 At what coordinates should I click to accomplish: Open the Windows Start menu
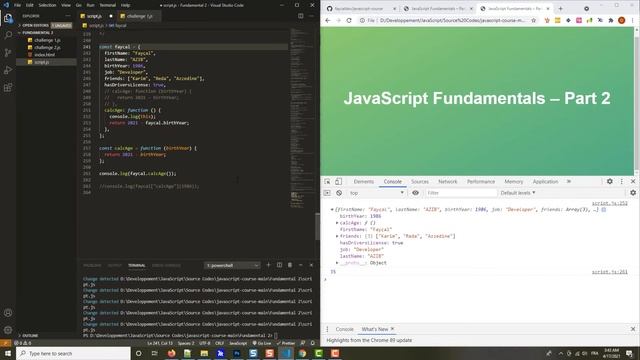8,353
